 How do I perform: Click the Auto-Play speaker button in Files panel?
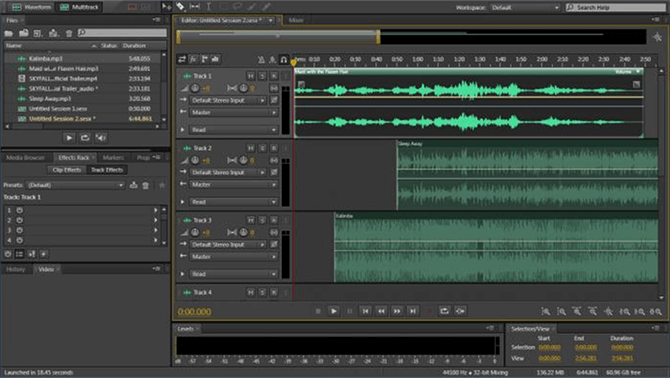point(100,138)
